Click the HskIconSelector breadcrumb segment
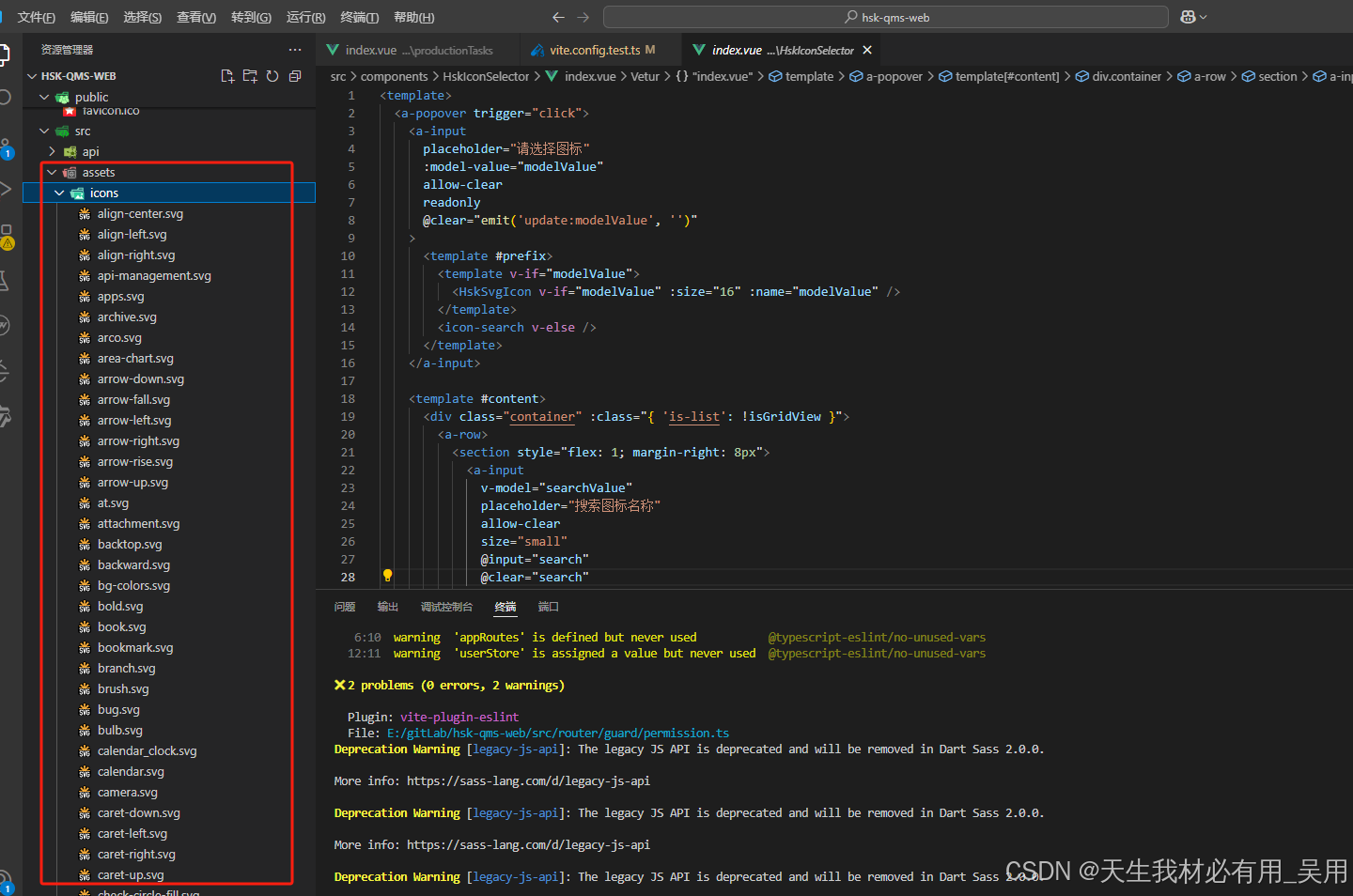The width and height of the screenshot is (1353, 896). [486, 76]
